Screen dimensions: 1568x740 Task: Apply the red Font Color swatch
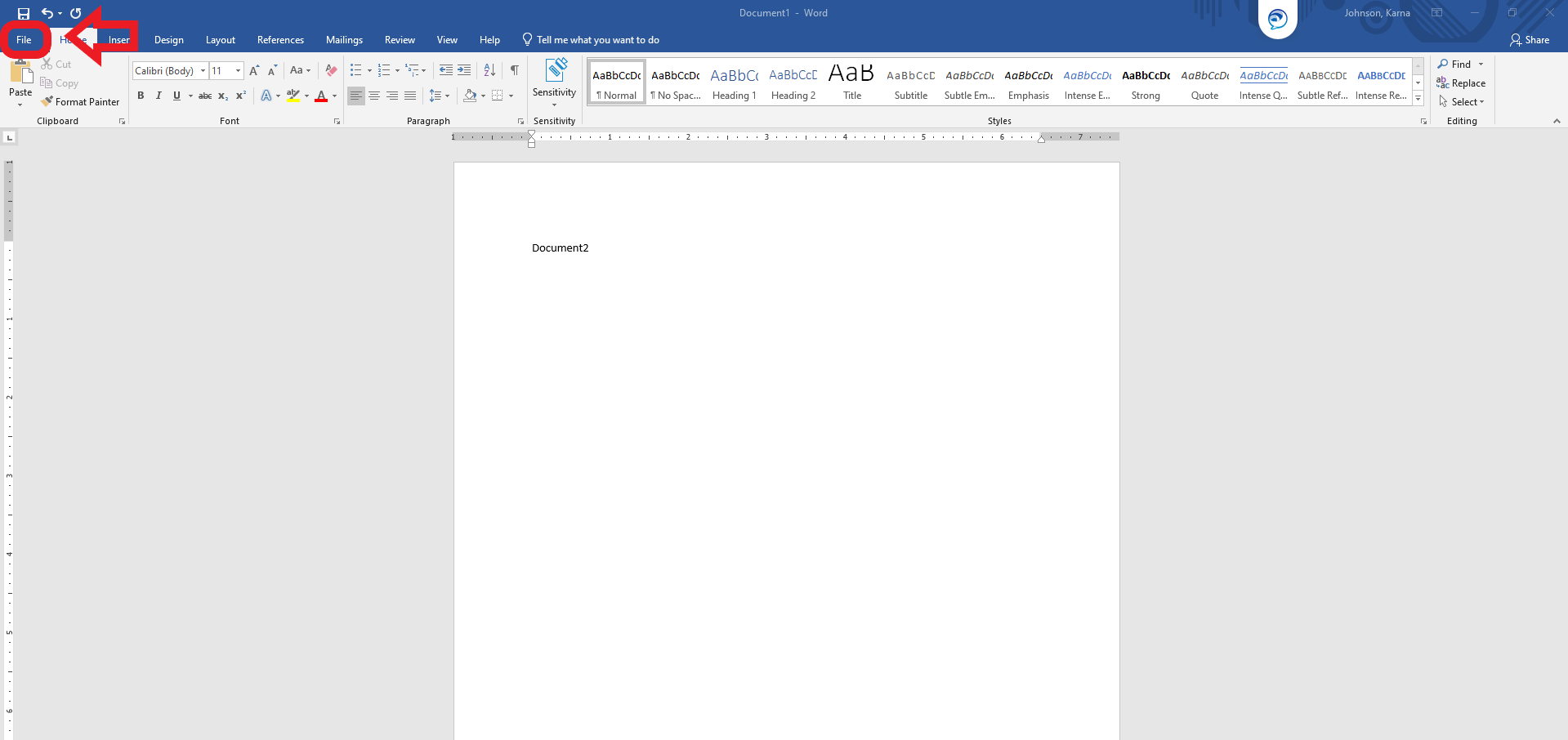click(321, 96)
